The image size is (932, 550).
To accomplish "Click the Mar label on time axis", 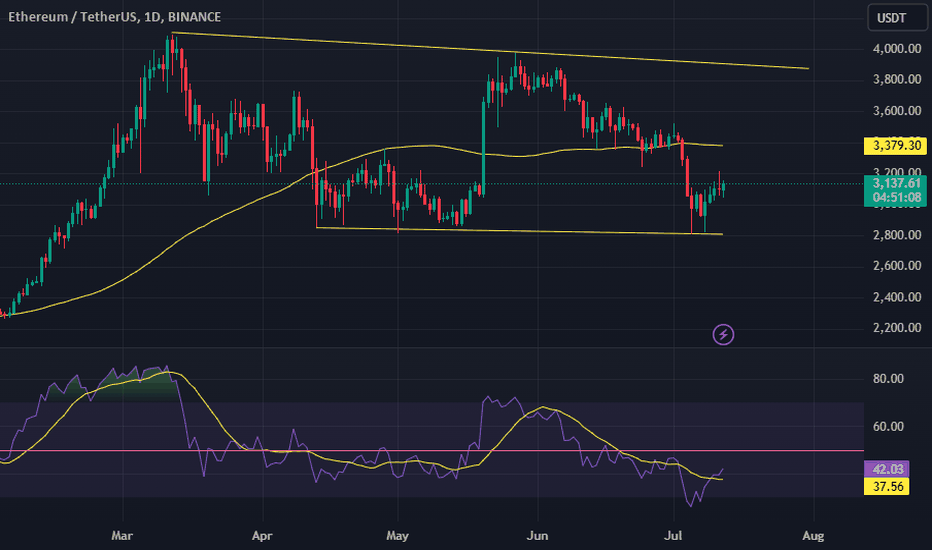I will coord(122,536).
